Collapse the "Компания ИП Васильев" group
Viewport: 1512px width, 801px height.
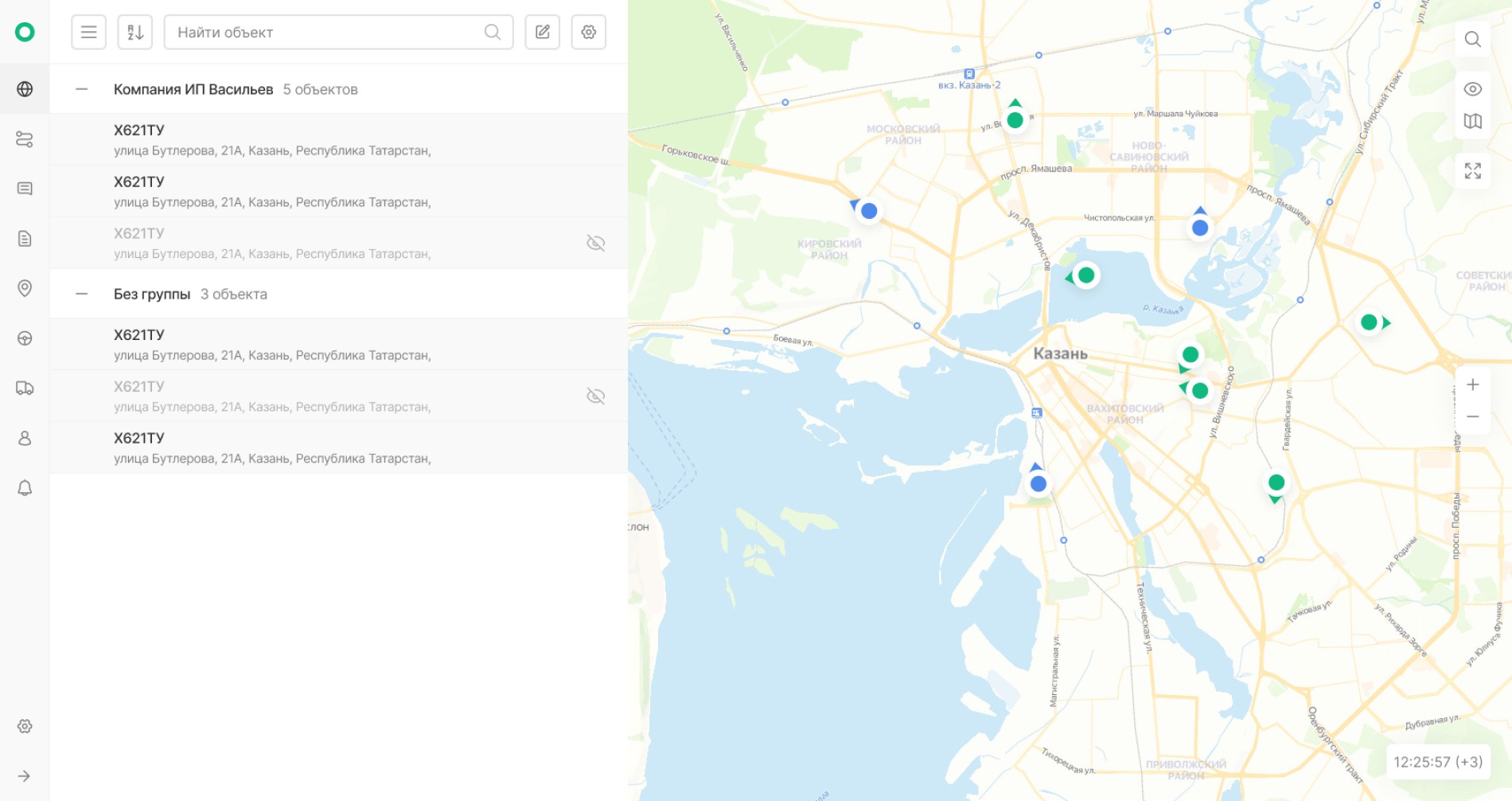coord(81,89)
